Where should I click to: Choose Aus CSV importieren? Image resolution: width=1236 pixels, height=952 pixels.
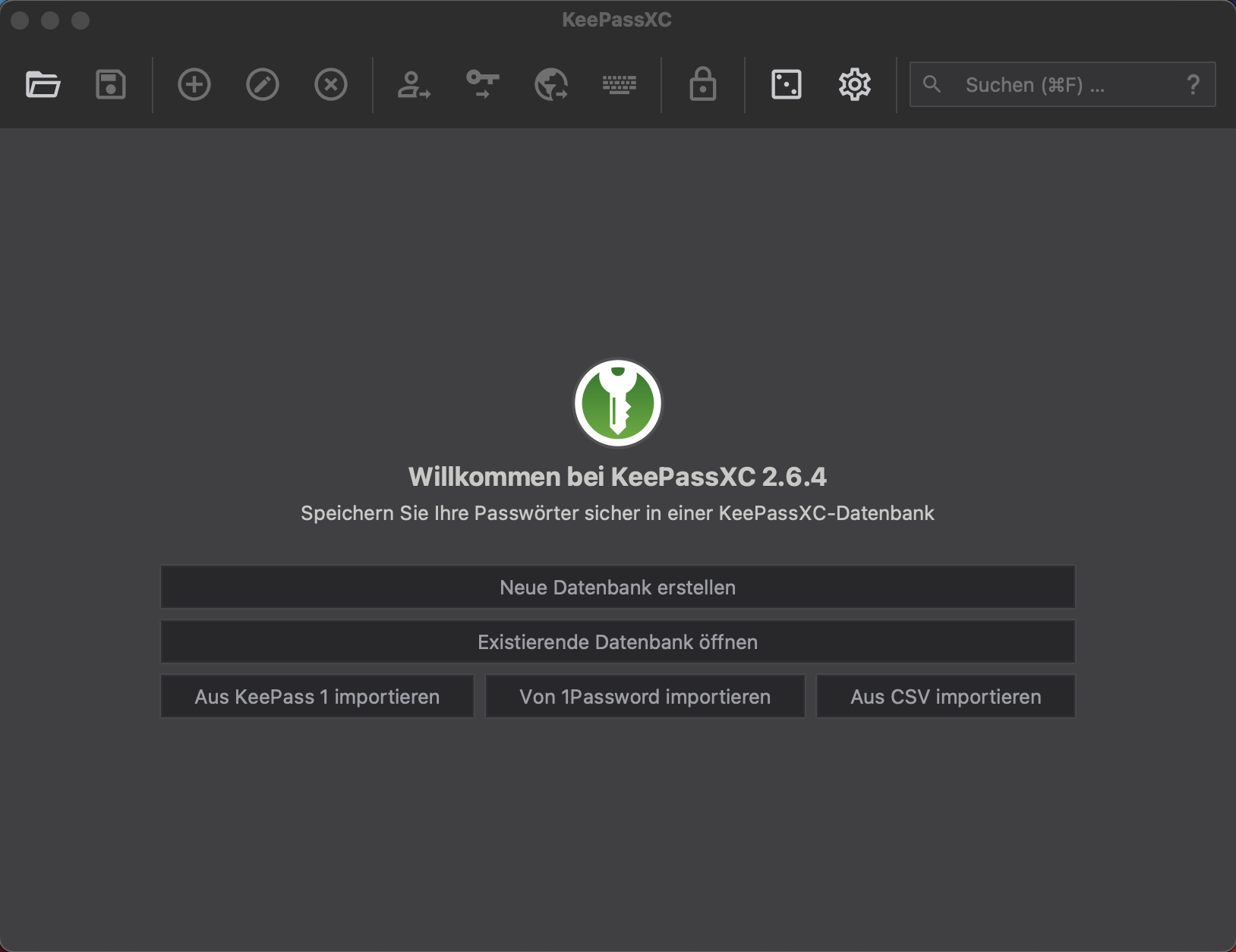(945, 696)
